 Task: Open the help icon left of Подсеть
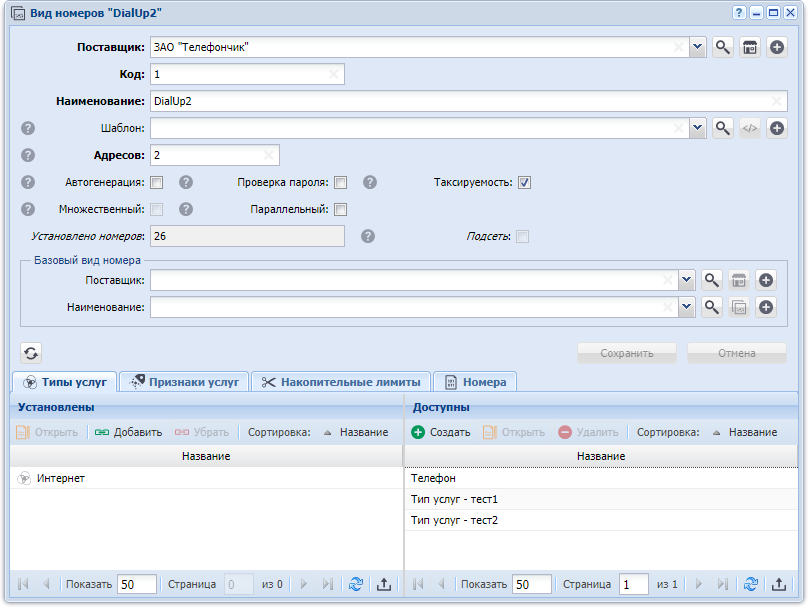(367, 236)
